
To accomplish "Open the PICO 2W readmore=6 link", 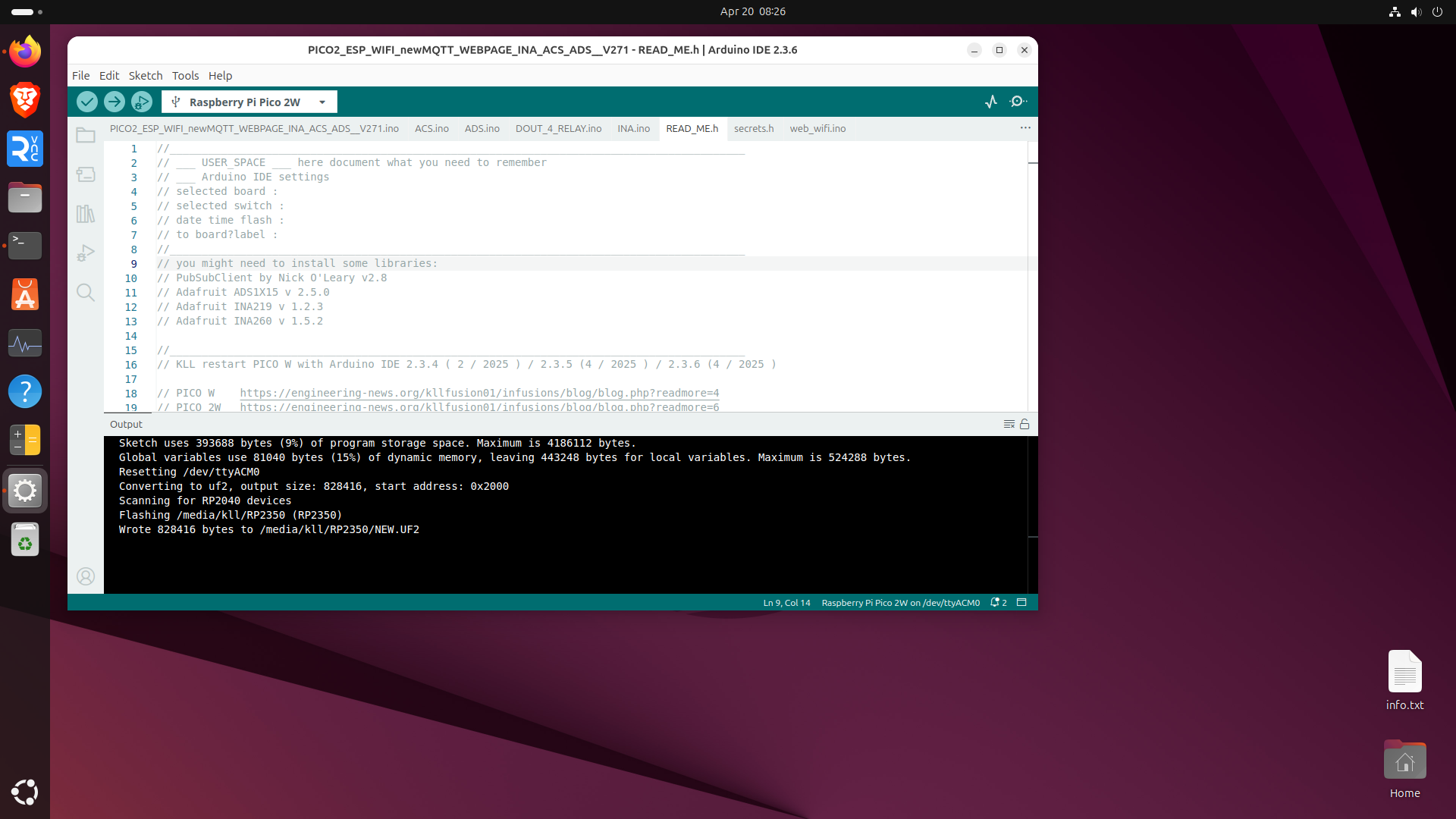I will (479, 407).
